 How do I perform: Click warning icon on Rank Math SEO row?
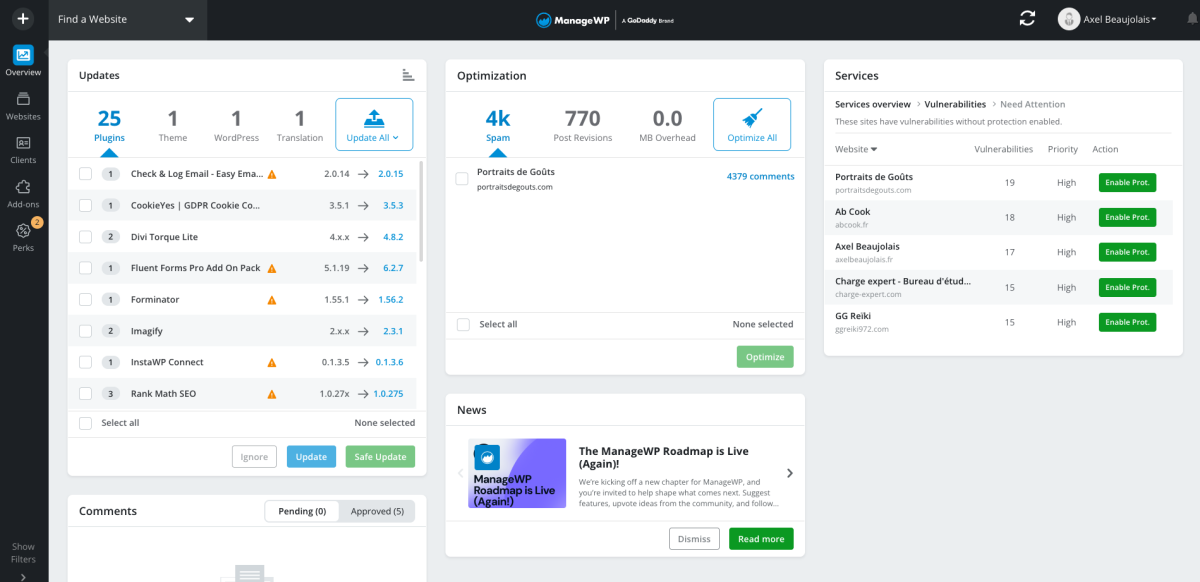click(272, 394)
